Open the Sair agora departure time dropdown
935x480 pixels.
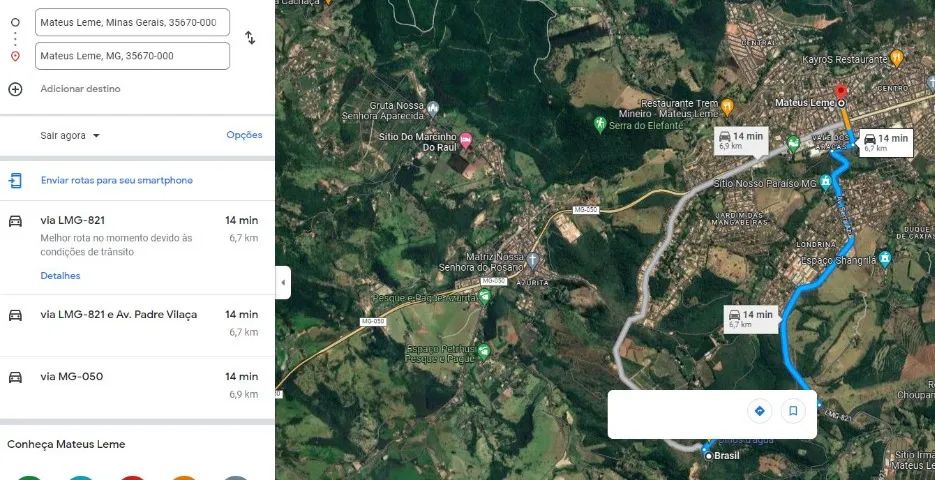70,135
